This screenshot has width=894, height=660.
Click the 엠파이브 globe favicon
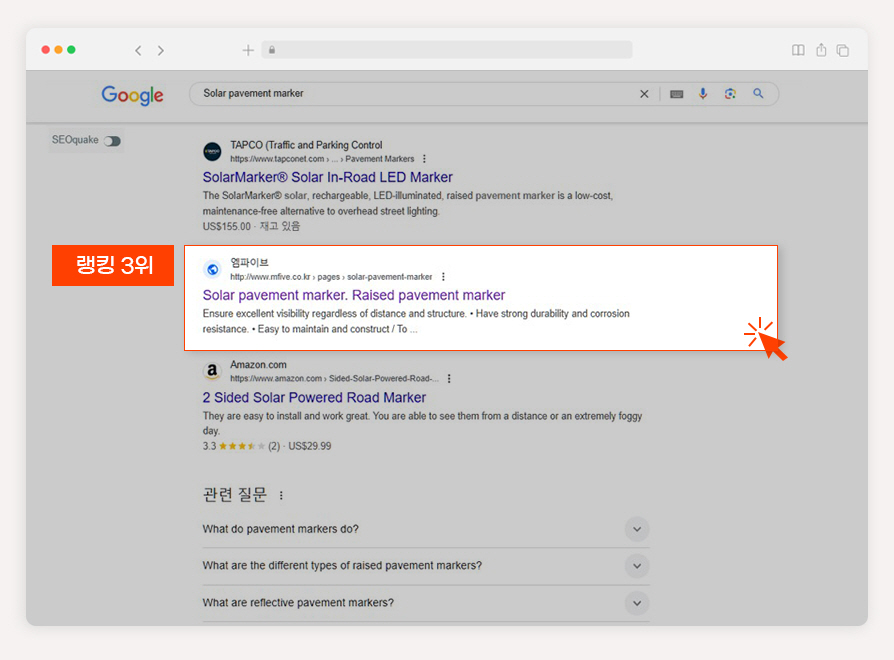pos(212,270)
